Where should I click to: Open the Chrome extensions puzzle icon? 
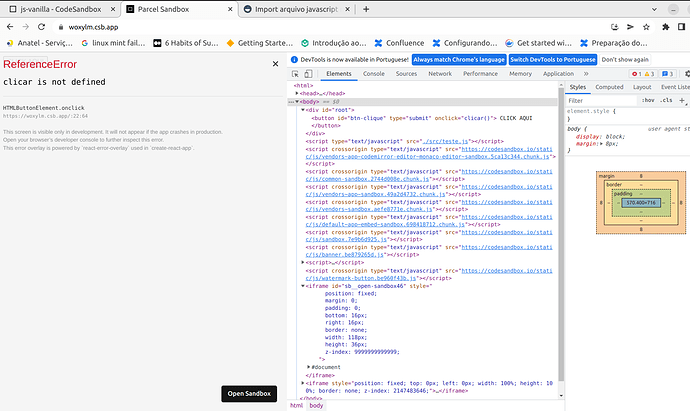click(x=665, y=27)
